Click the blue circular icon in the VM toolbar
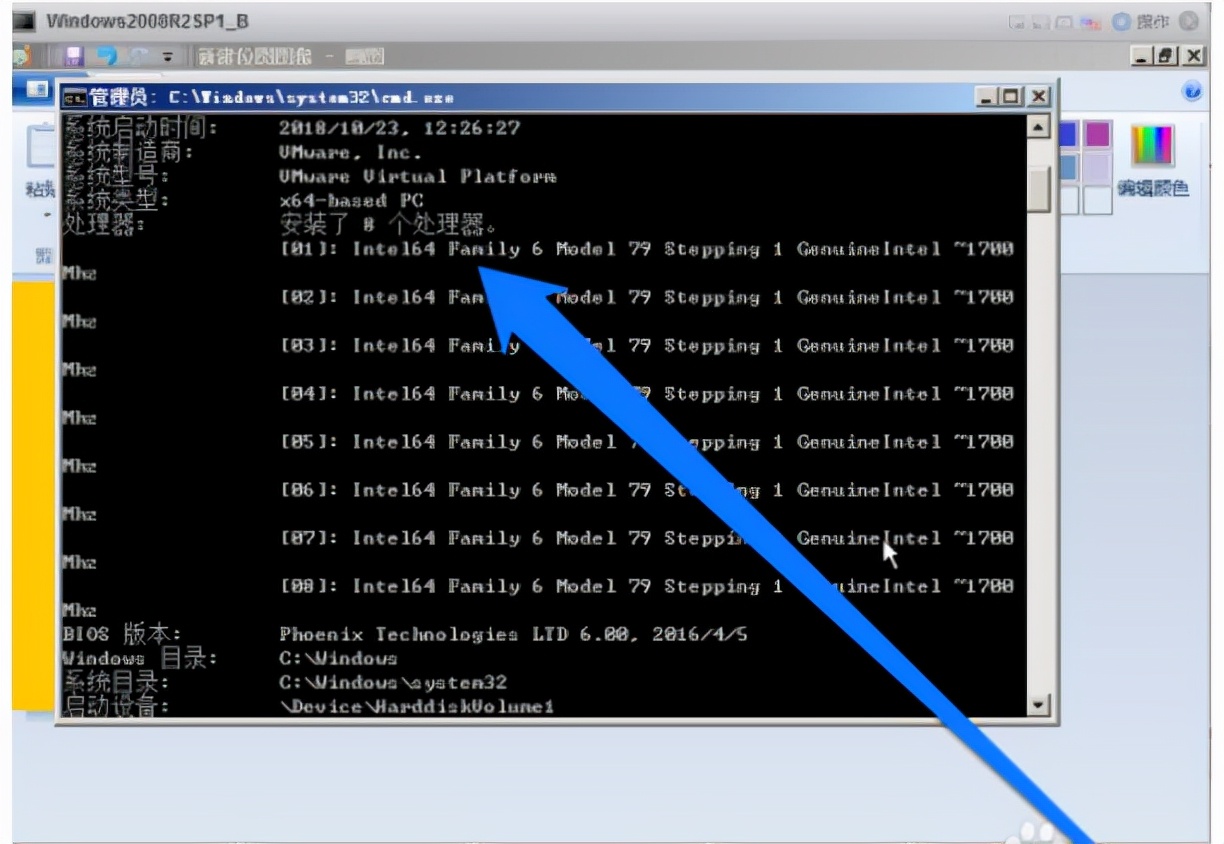 point(1122,21)
